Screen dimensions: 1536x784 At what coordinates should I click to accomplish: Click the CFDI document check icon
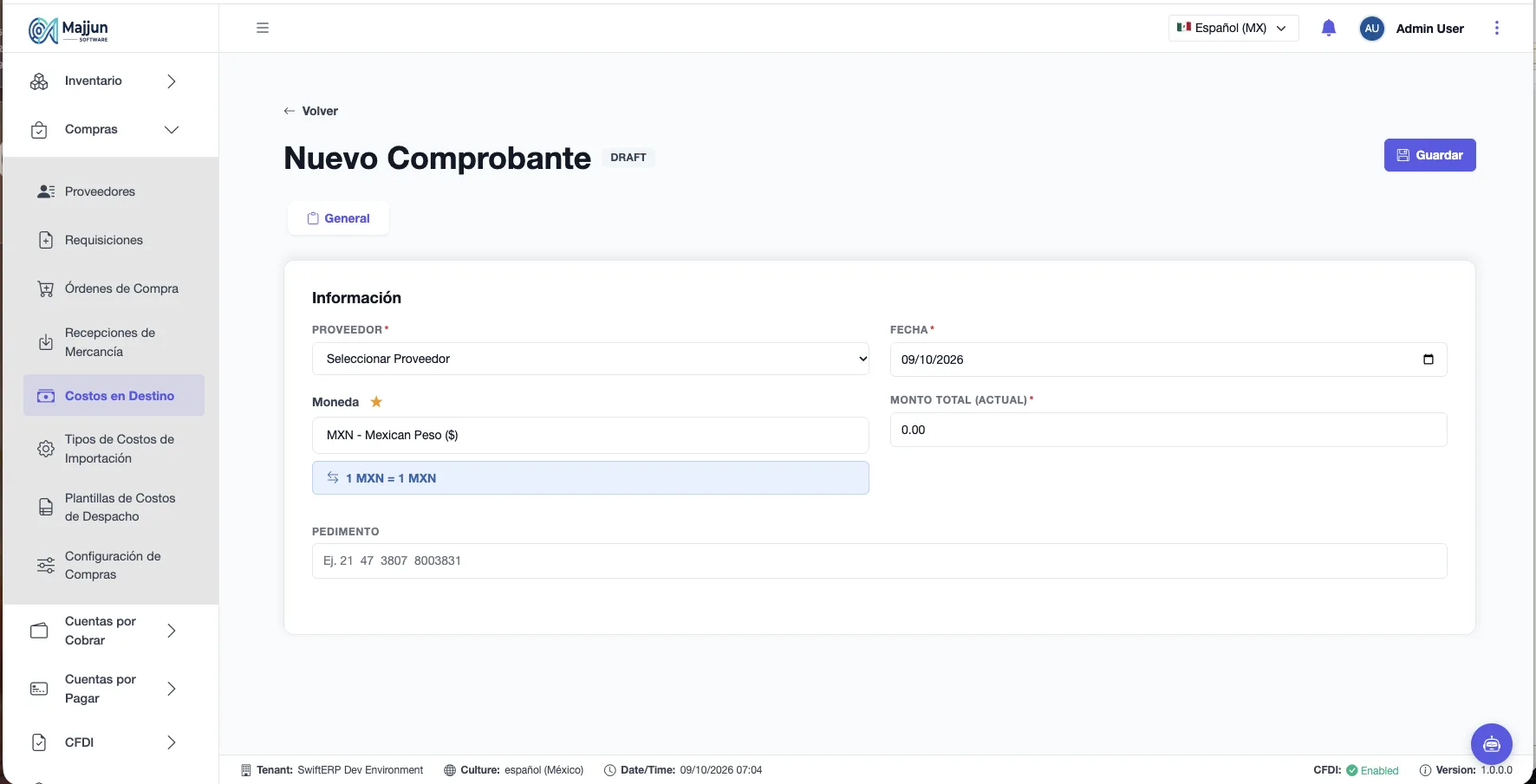[x=39, y=742]
